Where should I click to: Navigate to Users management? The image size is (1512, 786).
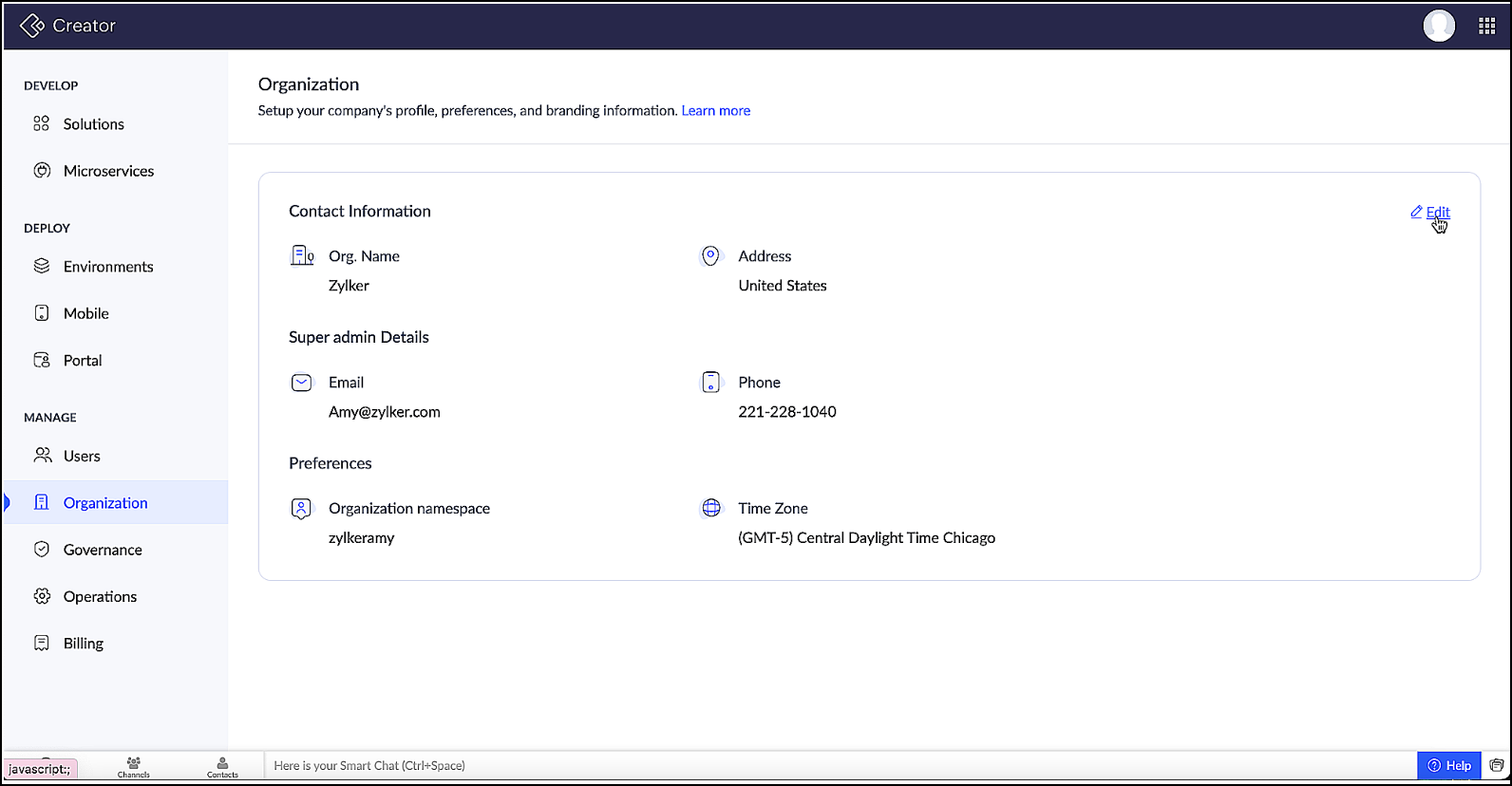(x=82, y=457)
